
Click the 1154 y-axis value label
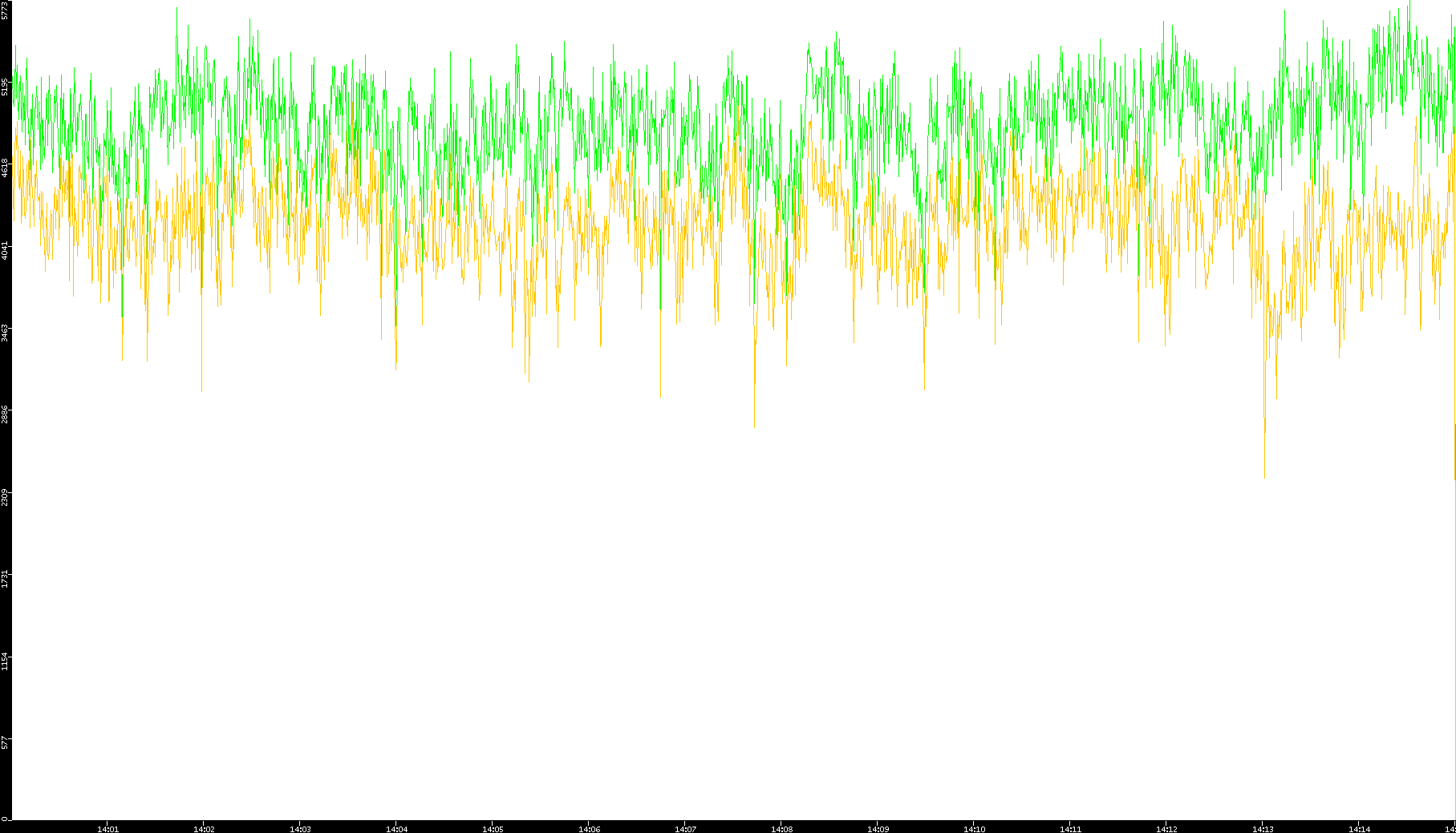(6, 661)
